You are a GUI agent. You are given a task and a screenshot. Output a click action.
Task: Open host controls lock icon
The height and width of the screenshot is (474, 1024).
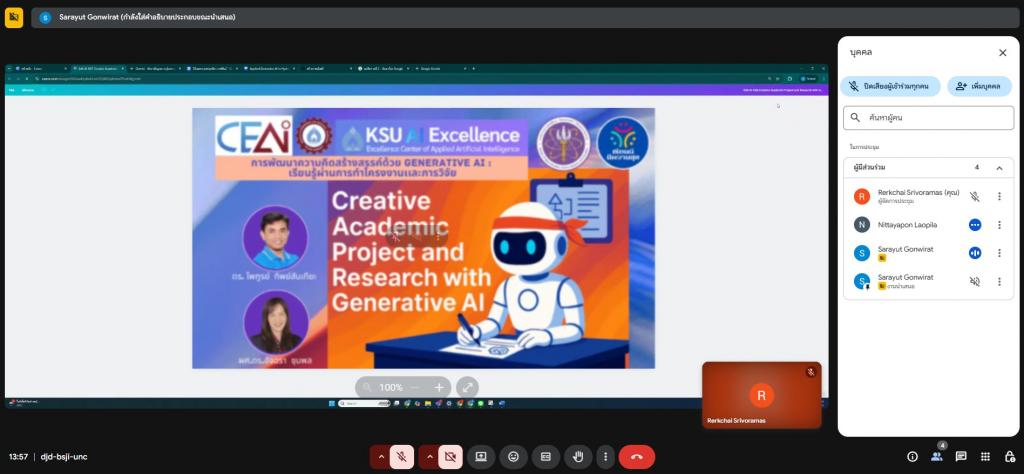1009,457
